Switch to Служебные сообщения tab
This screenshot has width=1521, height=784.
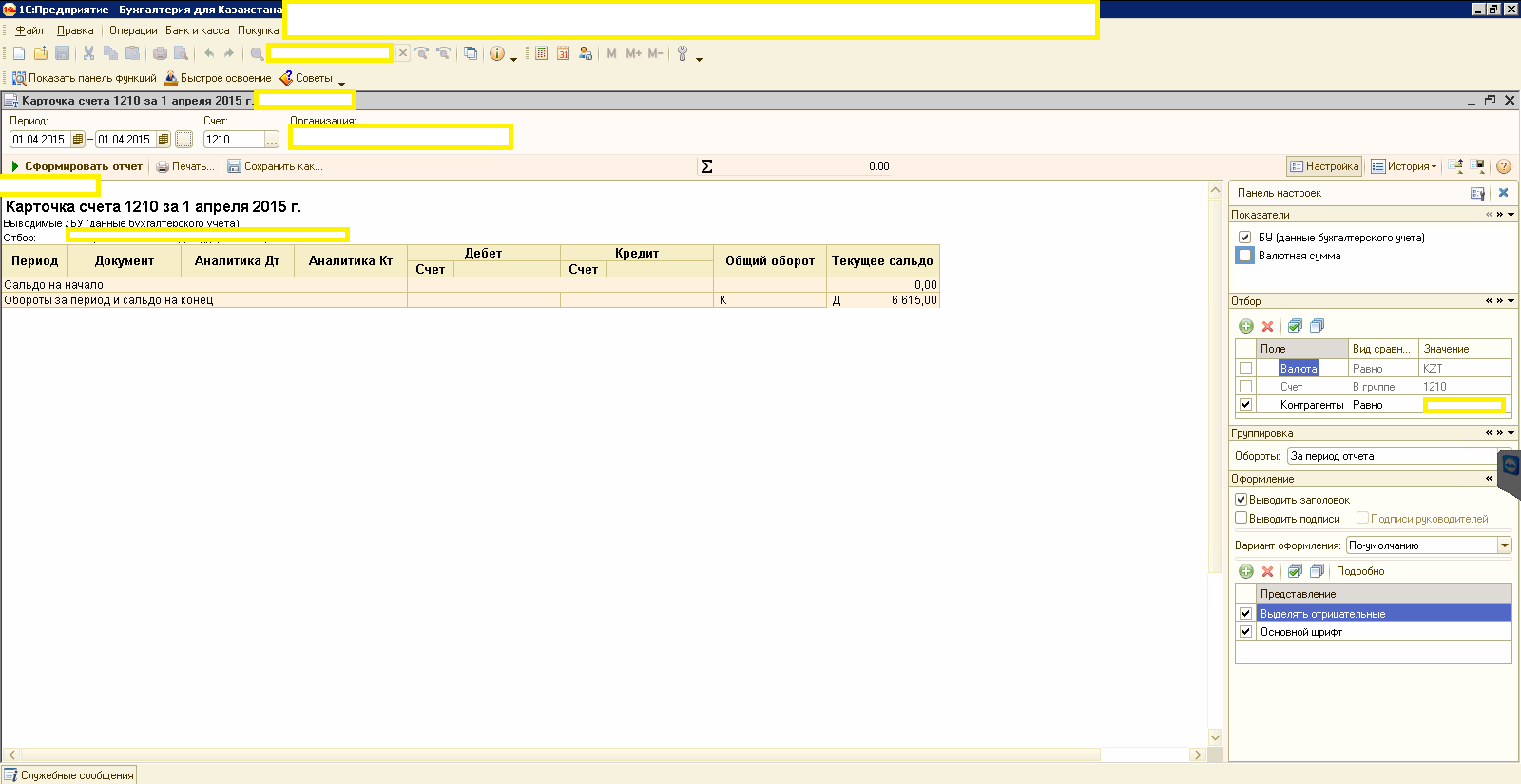(68, 775)
